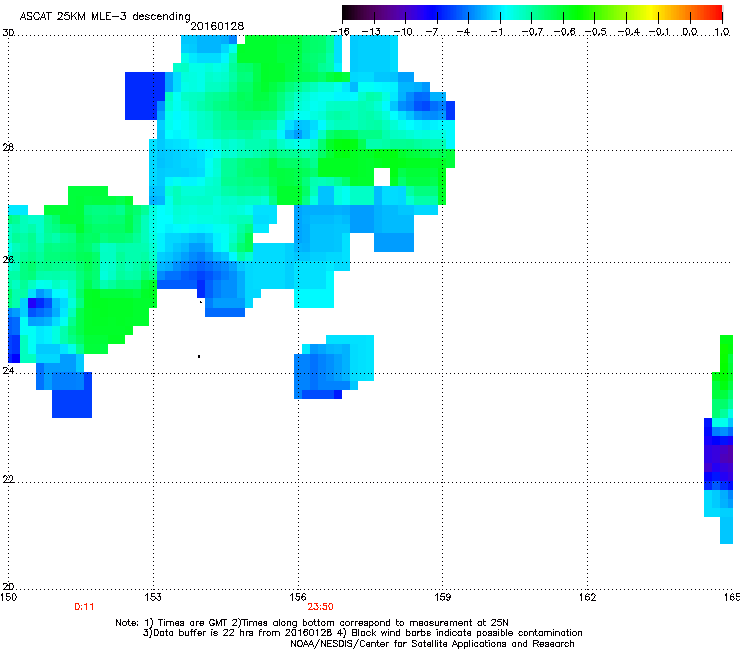740x650 pixels.
Task: Click the '0.0' color scale label
Action: coord(690,32)
